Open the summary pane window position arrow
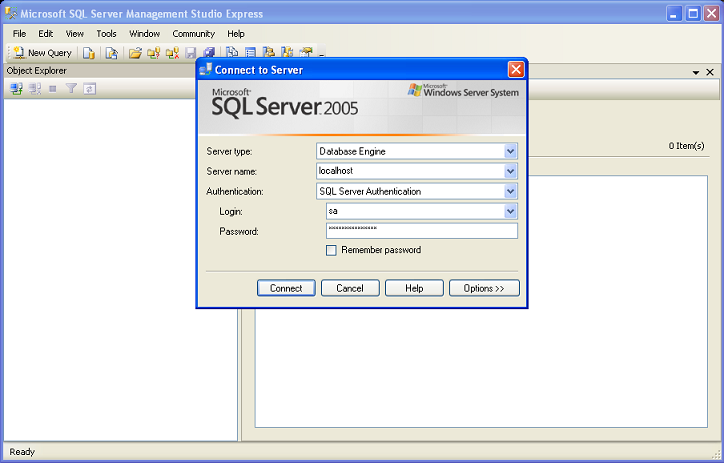The height and width of the screenshot is (463, 724). click(696, 72)
